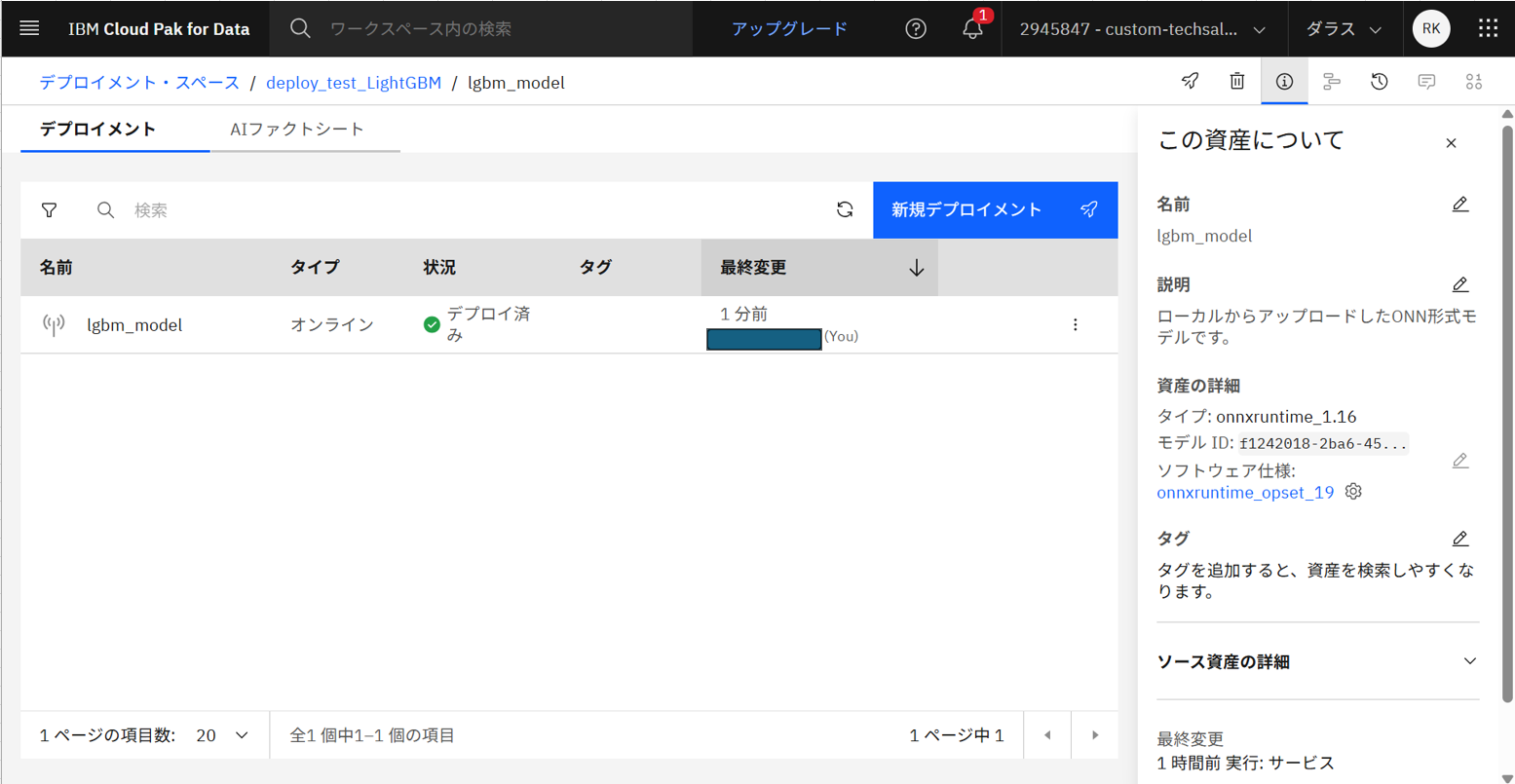Click the デプロイ済み status text
Image resolution: width=1515 pixels, height=784 pixels.
pos(488,324)
